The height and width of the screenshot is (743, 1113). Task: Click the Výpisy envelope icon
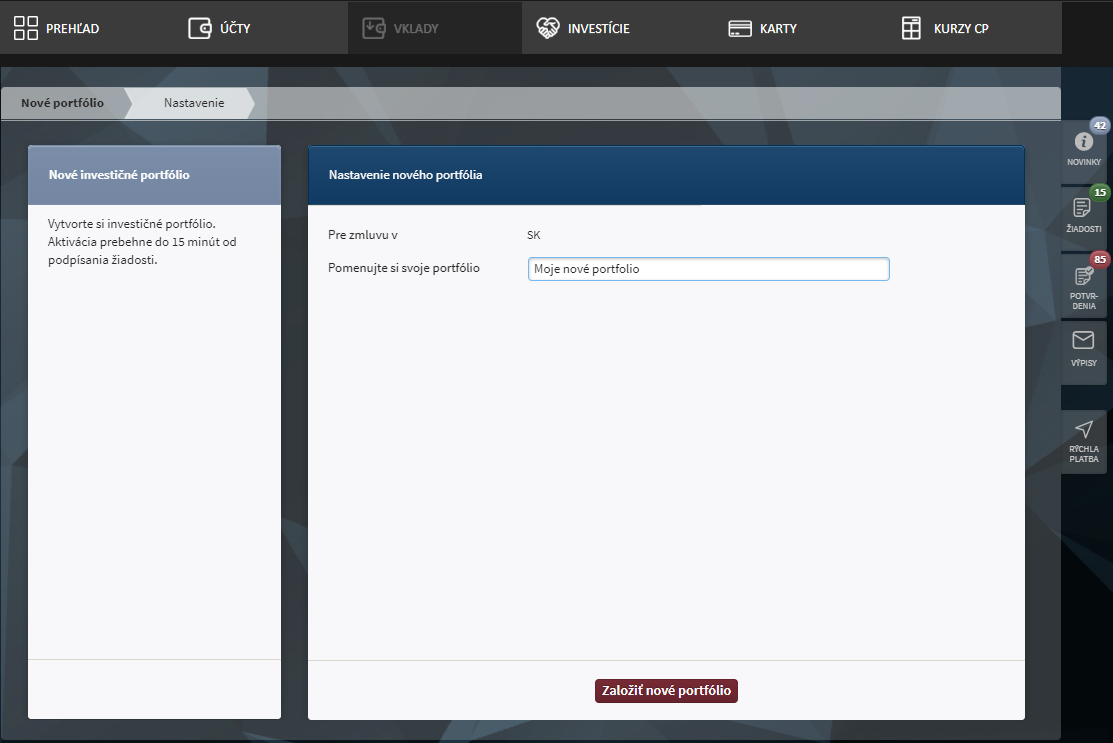pos(1083,341)
